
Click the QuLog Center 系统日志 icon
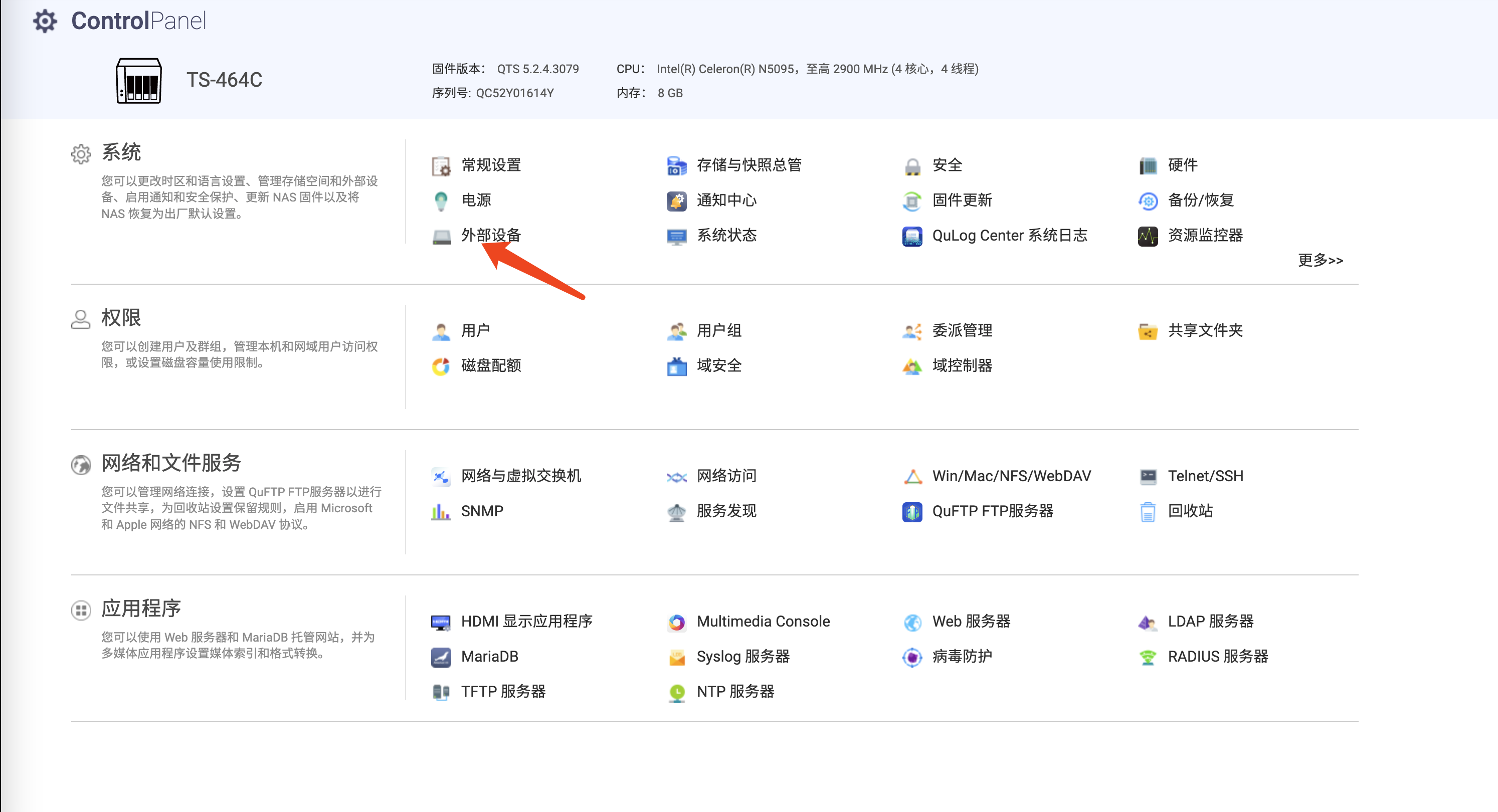tap(912, 236)
